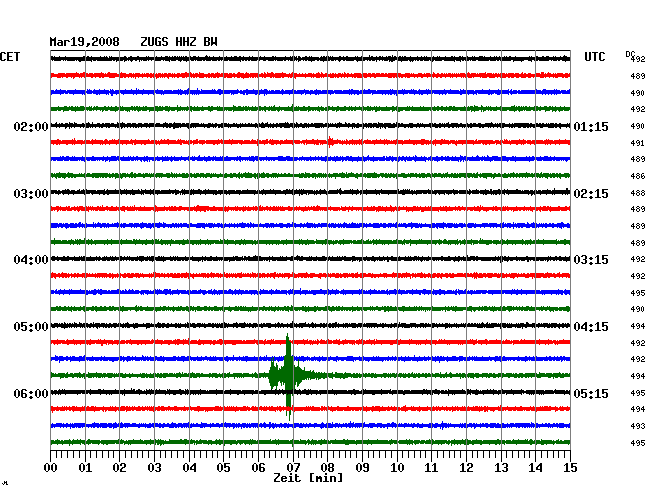This screenshot has height=494, width=650.
Task: Select the 14 minute axis tick label
Action: (x=535, y=468)
